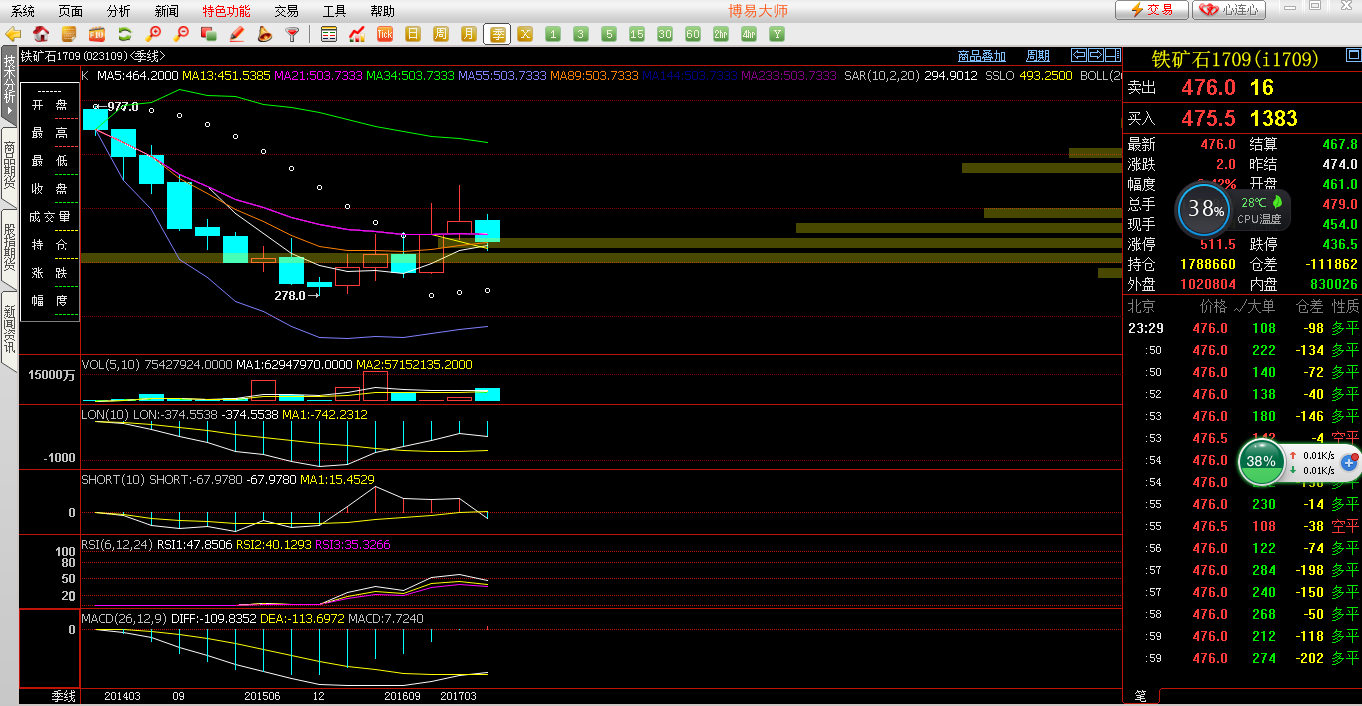Open the alert bell icon
This screenshot has width=1362, height=706.
265,34
